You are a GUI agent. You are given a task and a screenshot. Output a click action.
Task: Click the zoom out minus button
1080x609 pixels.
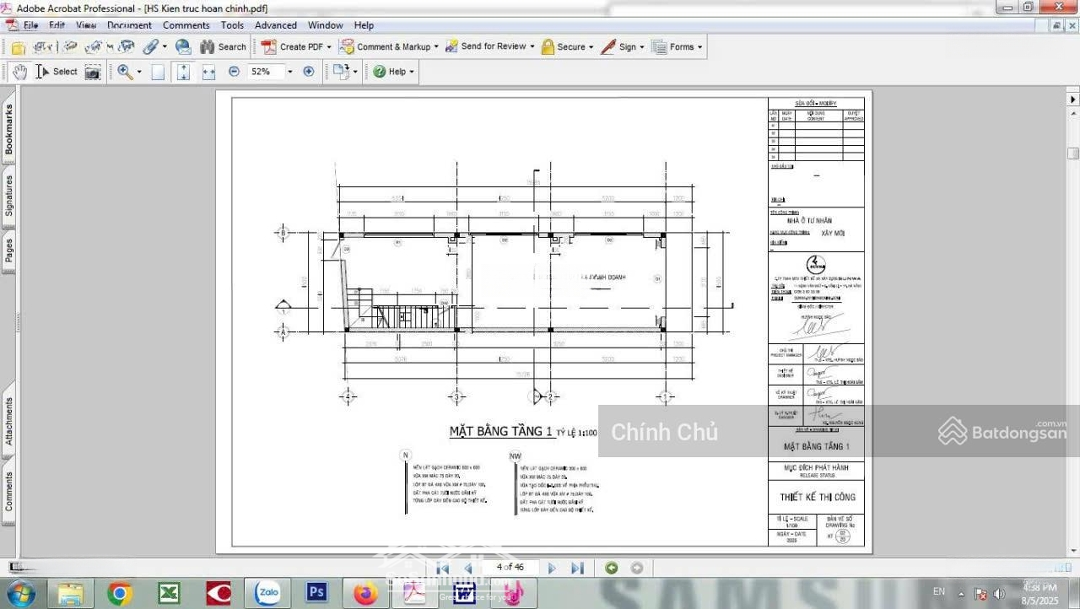(234, 72)
